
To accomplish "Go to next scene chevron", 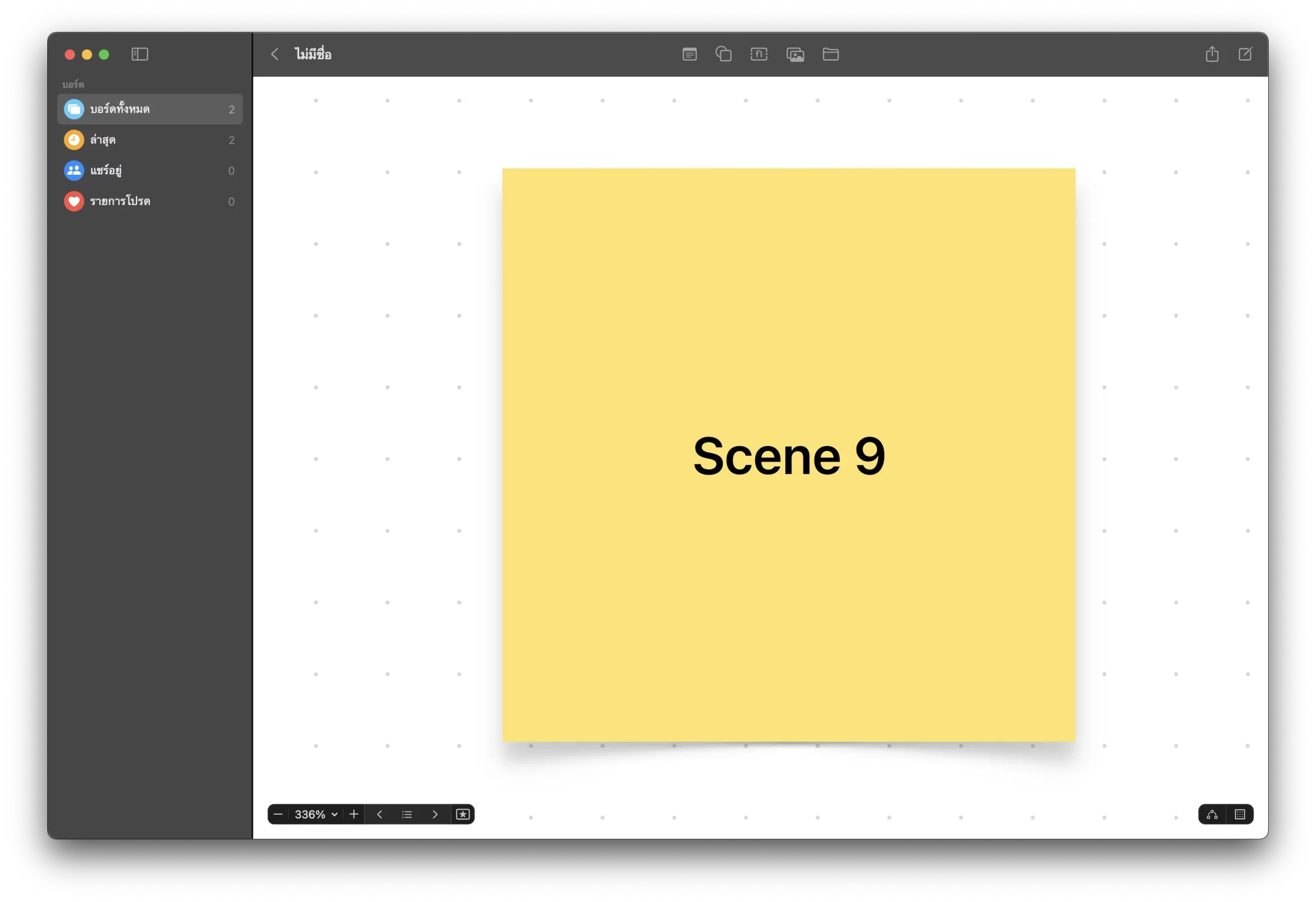I will [435, 814].
